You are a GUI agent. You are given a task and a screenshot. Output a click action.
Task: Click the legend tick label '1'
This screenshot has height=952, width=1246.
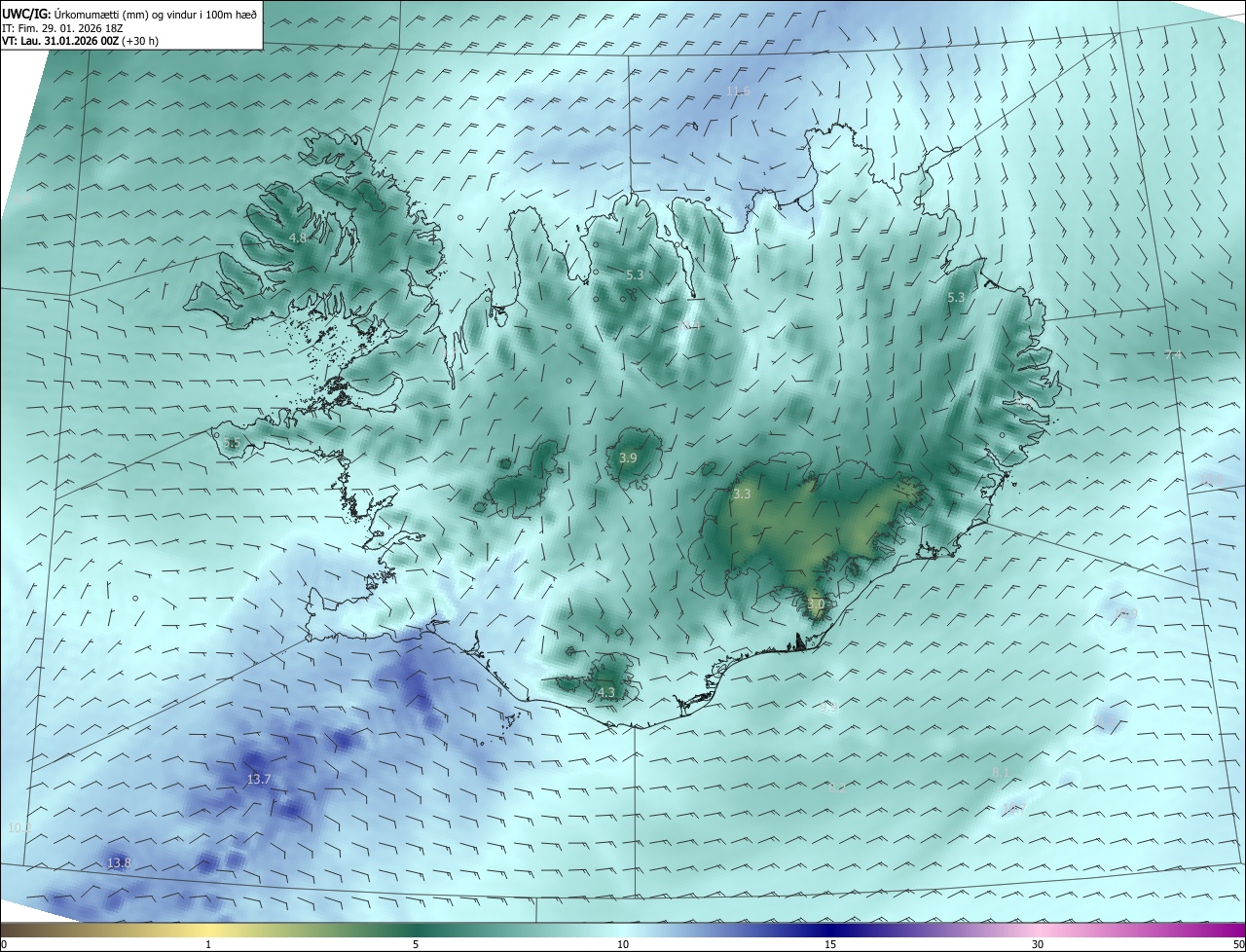click(x=208, y=944)
